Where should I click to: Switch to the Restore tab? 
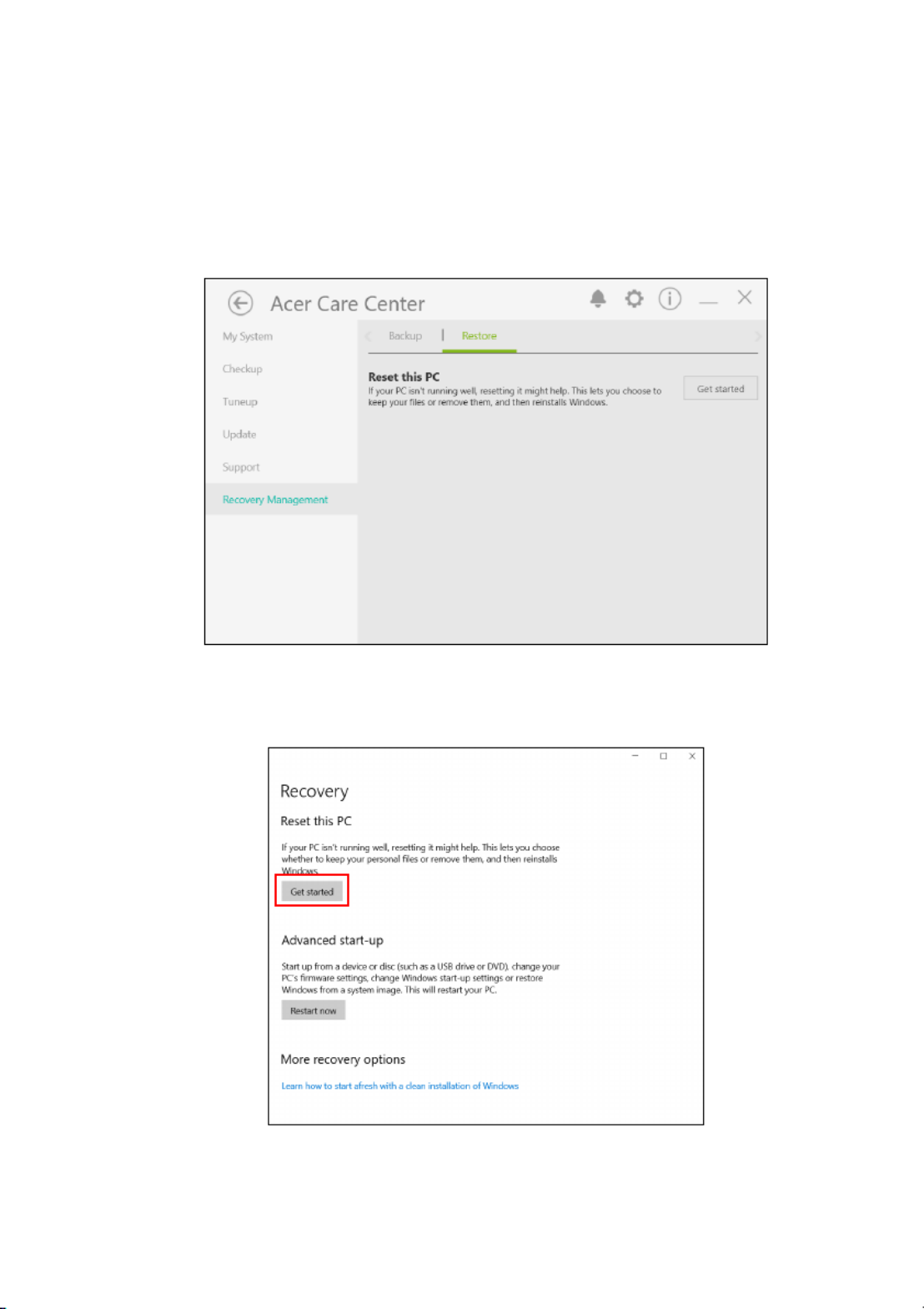pyautogui.click(x=479, y=335)
